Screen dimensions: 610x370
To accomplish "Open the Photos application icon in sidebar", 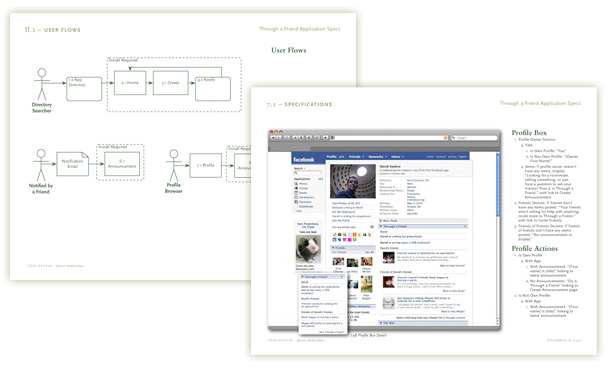I will 296,184.
